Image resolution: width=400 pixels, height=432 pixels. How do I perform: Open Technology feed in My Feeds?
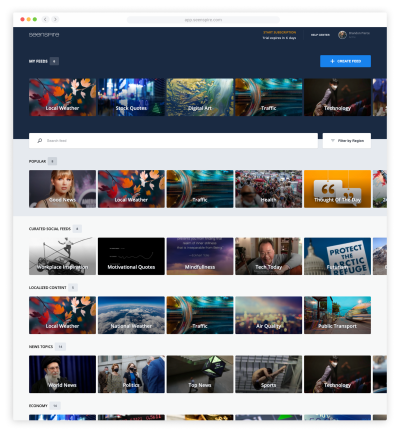(x=337, y=97)
